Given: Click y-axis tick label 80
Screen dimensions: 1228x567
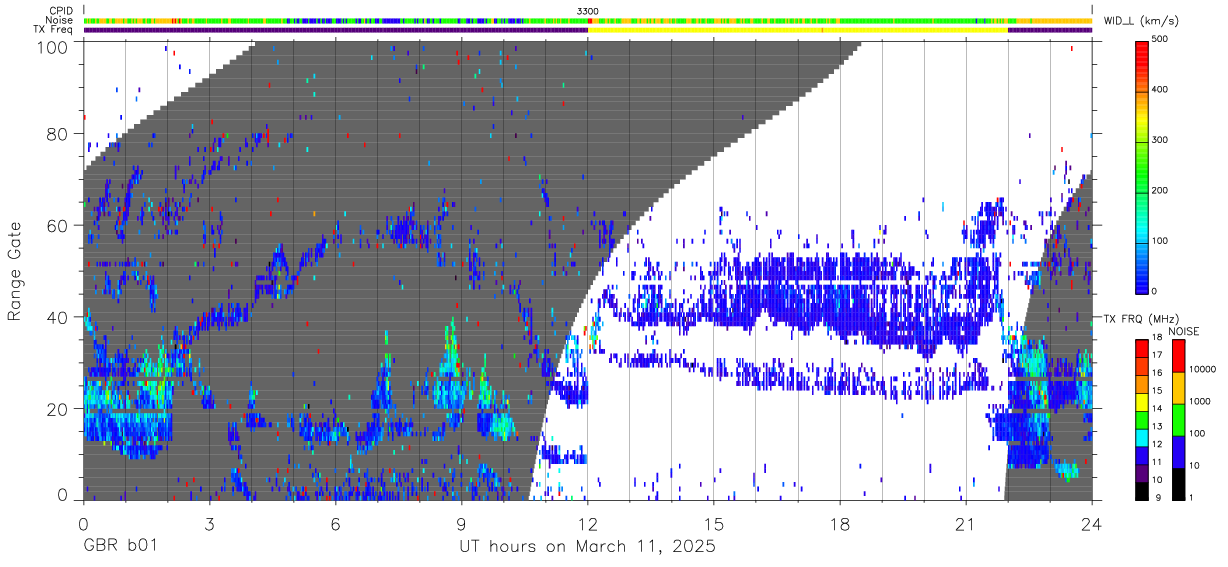Looking at the screenshot, I should pyautogui.click(x=58, y=134).
